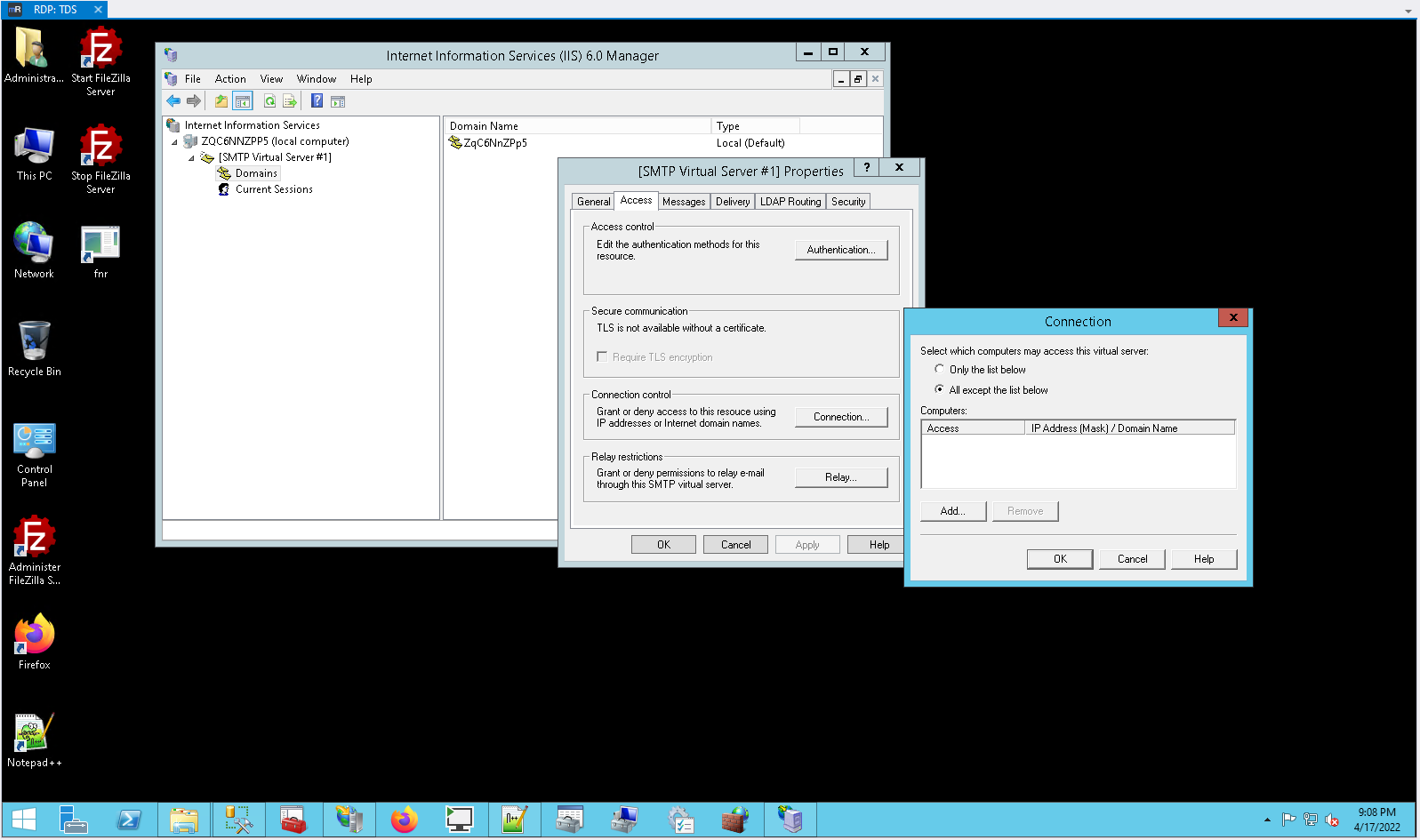Click the Export List toolbar icon
The height and width of the screenshot is (840, 1420).
[x=290, y=101]
